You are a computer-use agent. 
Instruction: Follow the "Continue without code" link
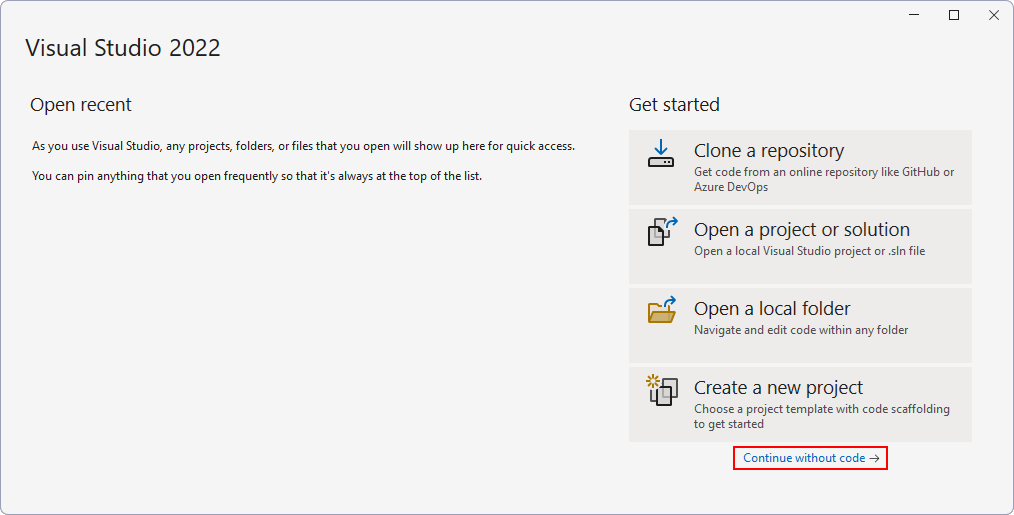point(803,458)
